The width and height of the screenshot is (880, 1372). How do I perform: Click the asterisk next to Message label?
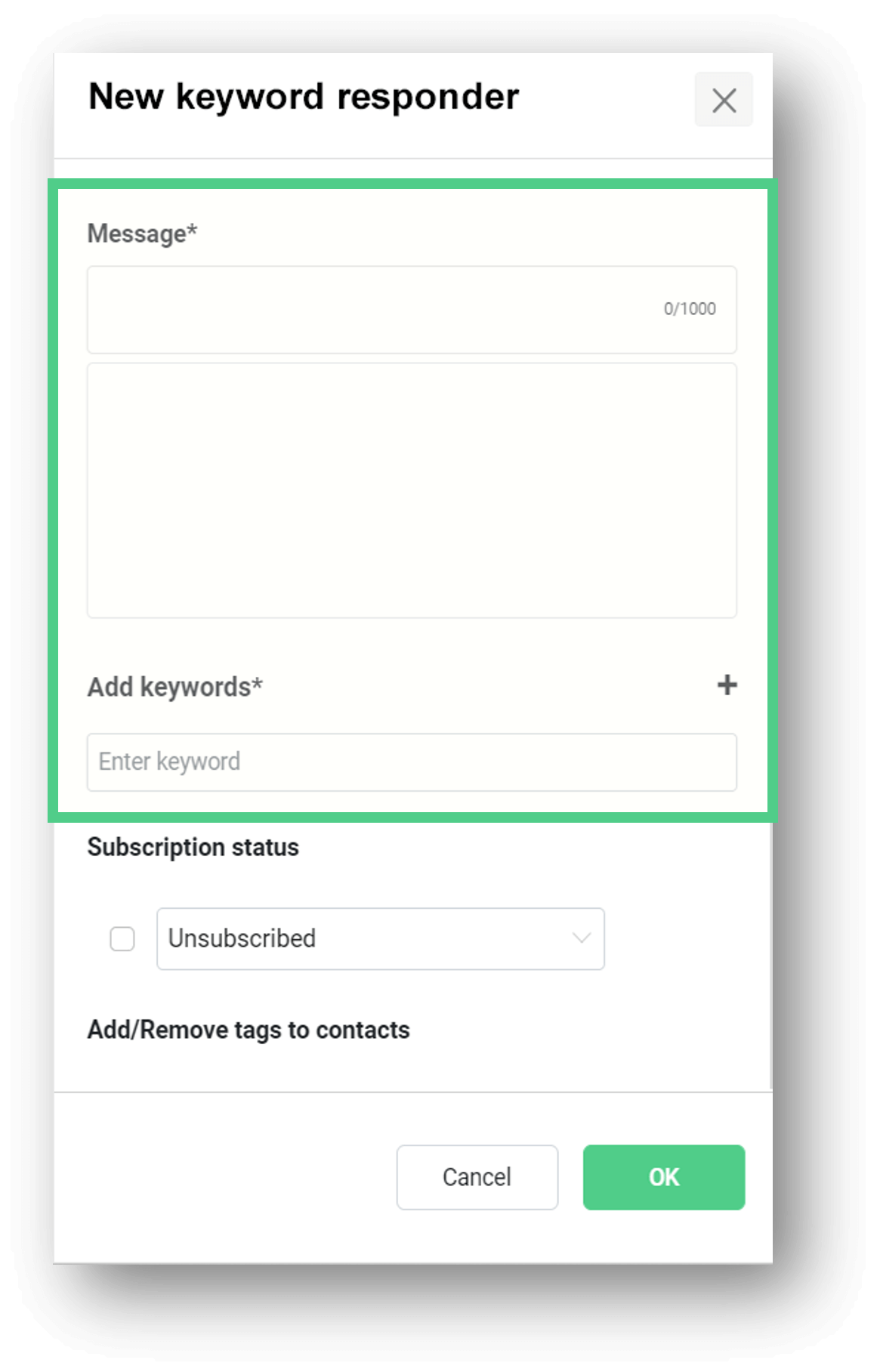(x=193, y=229)
